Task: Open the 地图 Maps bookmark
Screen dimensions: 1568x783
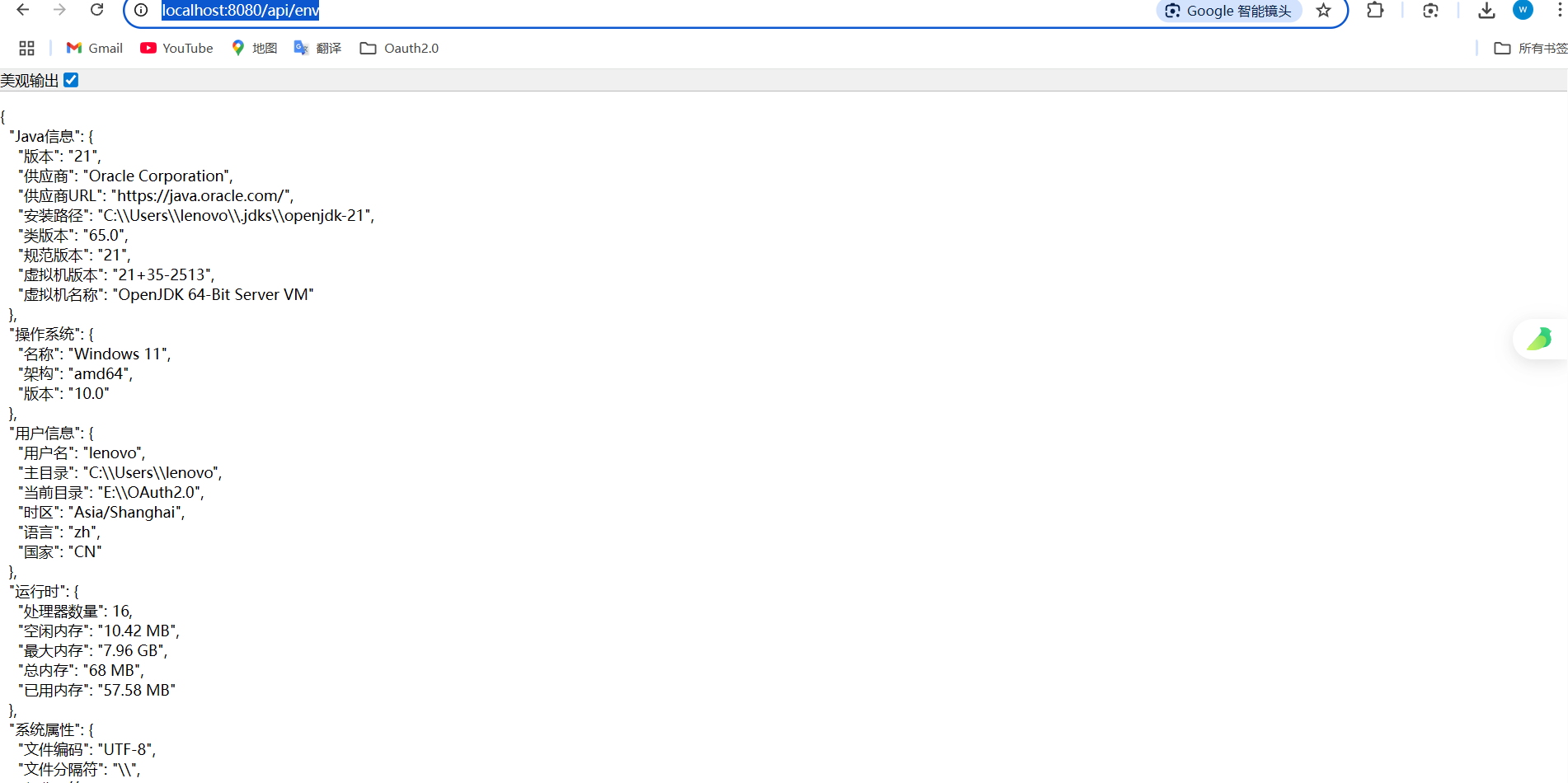Action: click(x=254, y=48)
